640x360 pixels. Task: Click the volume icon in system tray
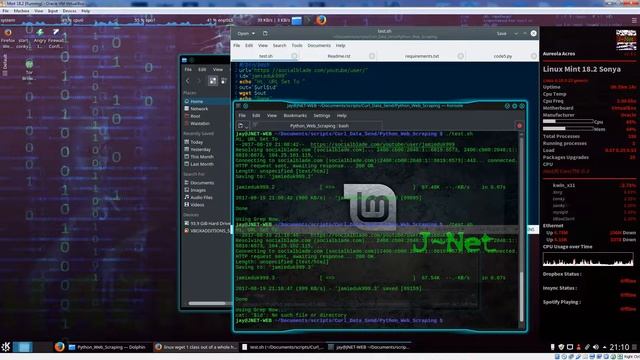click(596, 347)
